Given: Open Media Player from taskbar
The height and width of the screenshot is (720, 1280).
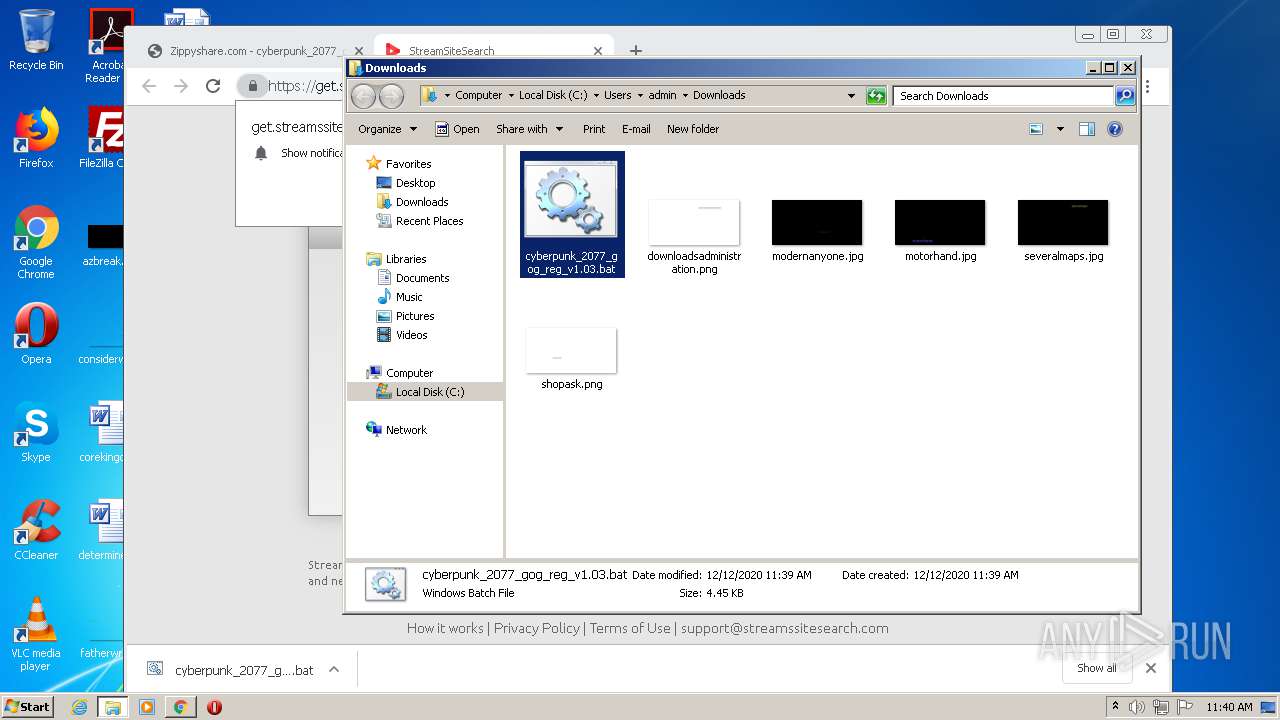Looking at the screenshot, I should coord(147,707).
